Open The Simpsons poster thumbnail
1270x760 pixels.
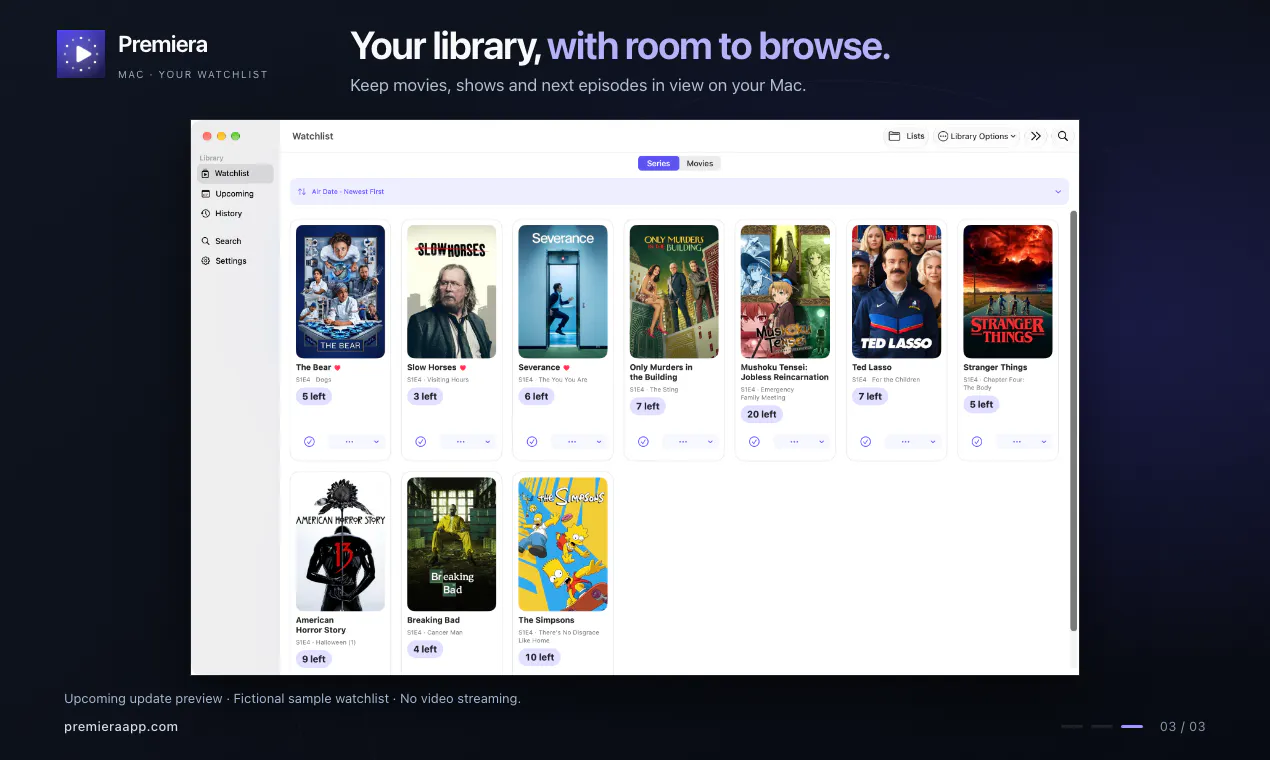click(563, 544)
